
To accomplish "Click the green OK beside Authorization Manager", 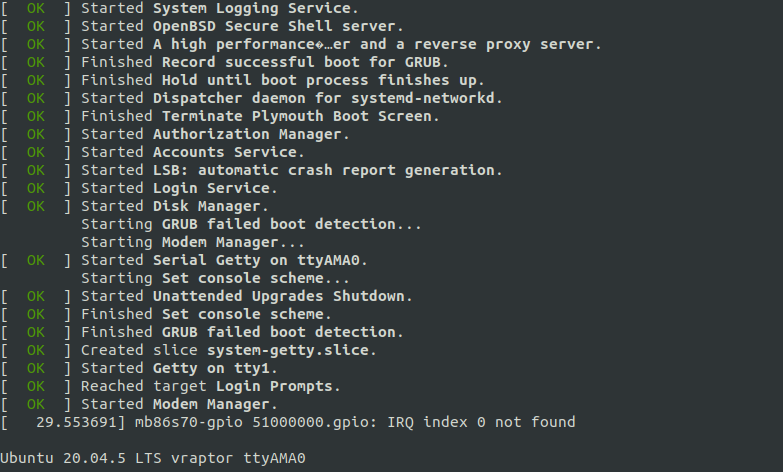I will point(35,134).
